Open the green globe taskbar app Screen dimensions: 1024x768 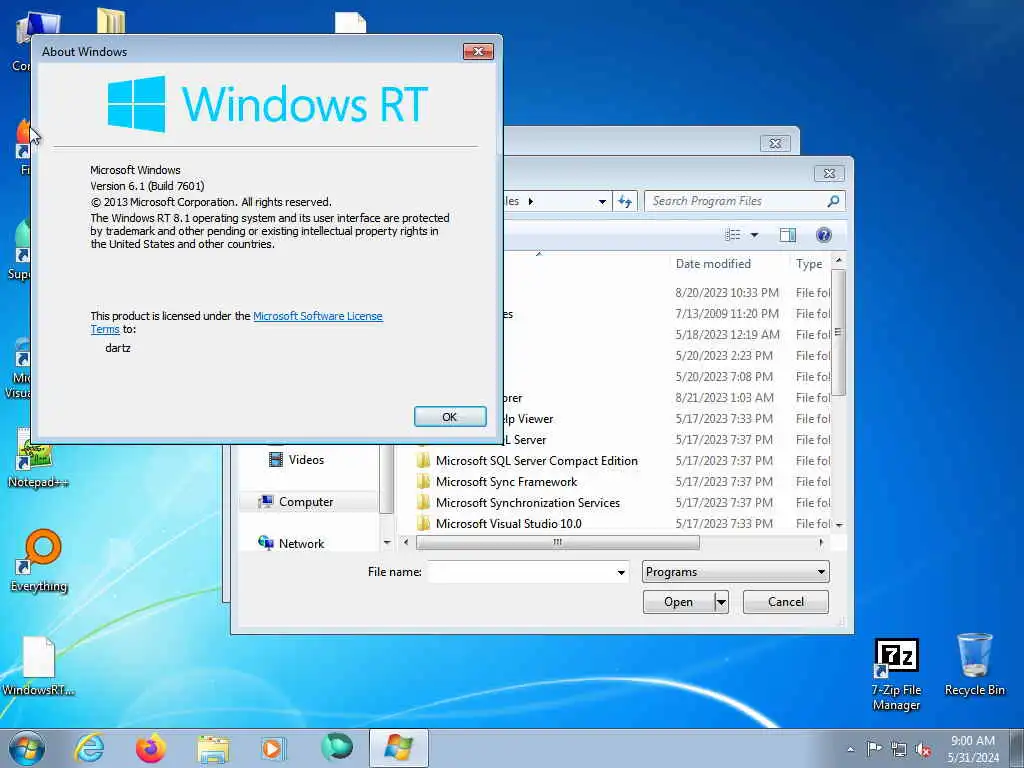tap(337, 747)
